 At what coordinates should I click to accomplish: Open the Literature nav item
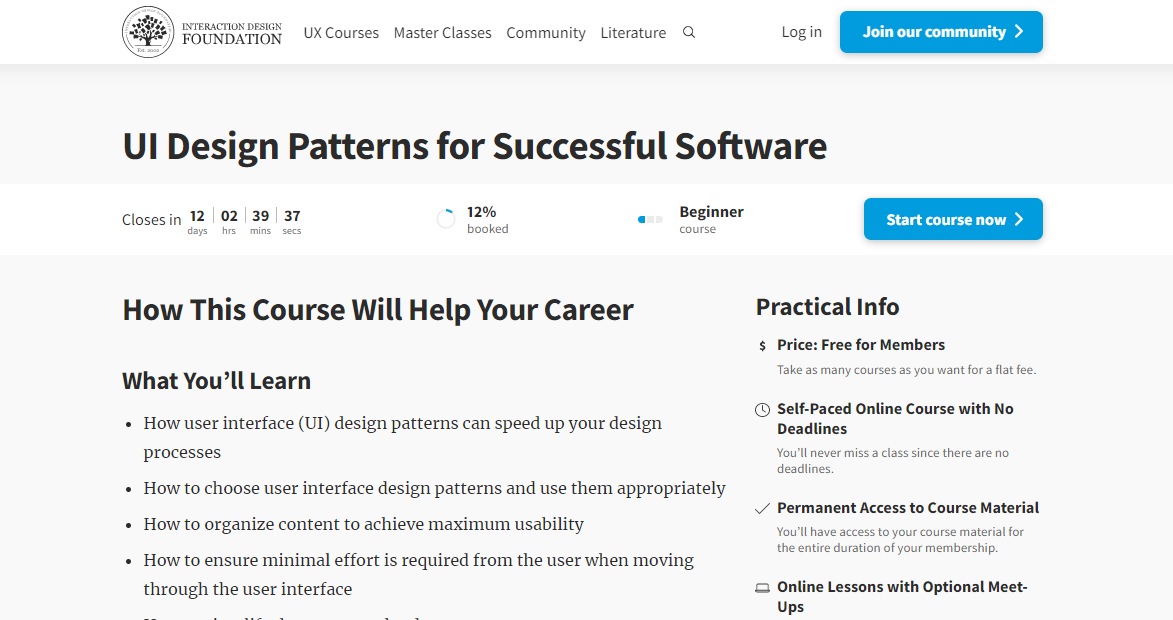(x=633, y=33)
